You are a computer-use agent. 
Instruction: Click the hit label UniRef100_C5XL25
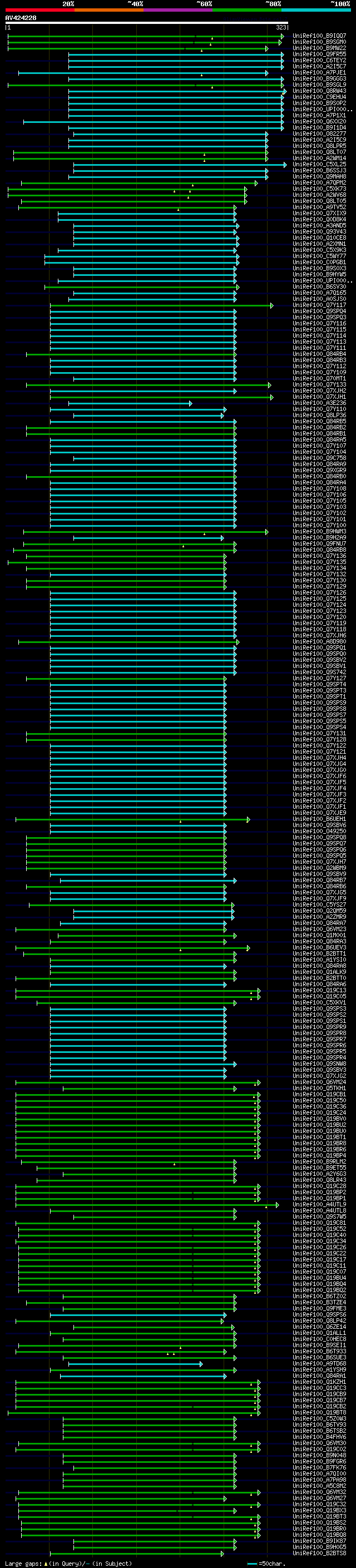pyautogui.click(x=319, y=164)
